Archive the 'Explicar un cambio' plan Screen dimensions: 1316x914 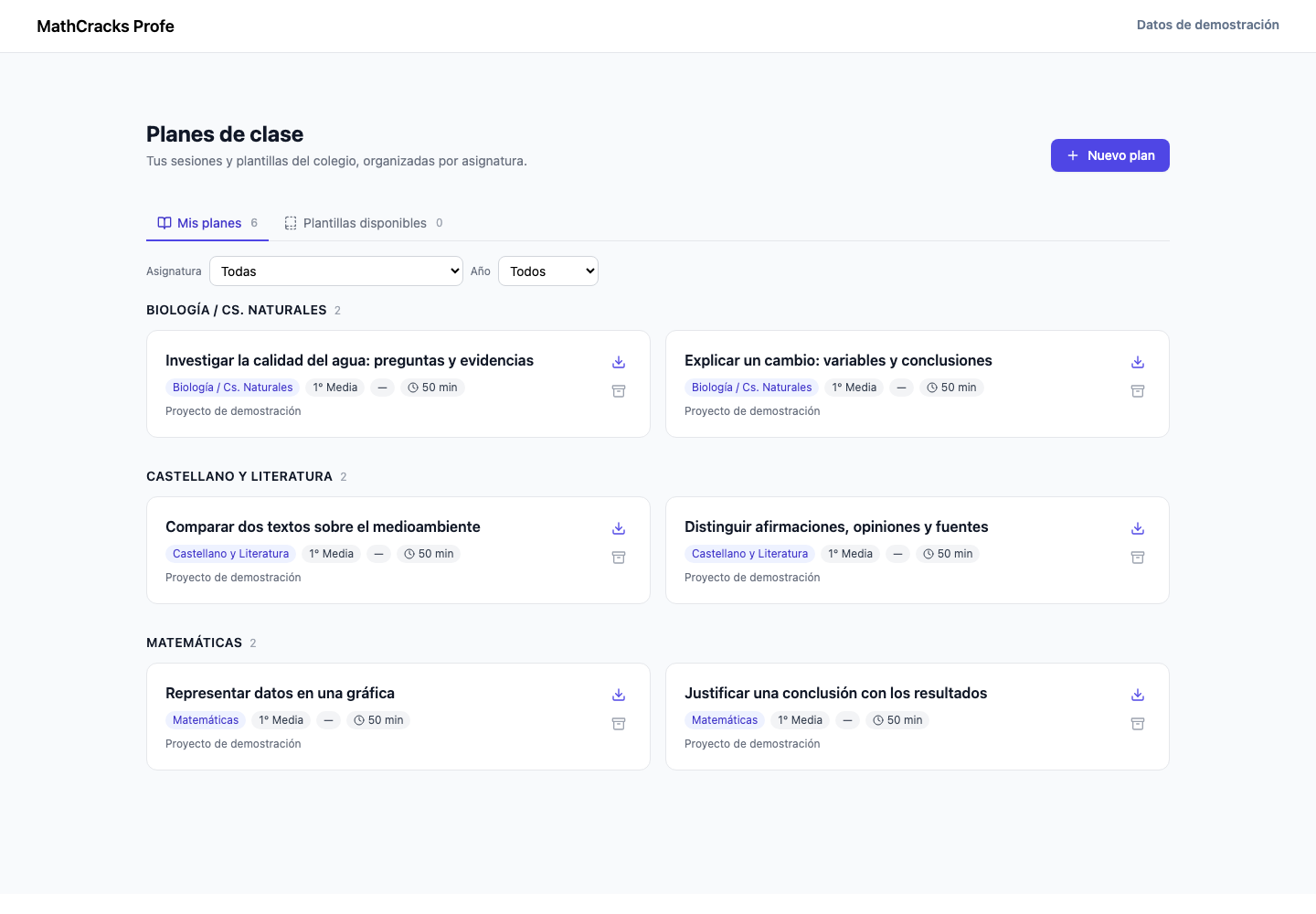[1138, 391]
